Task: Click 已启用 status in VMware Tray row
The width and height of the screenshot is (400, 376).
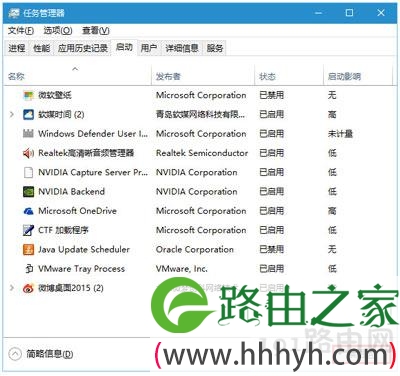Action: 271,269
